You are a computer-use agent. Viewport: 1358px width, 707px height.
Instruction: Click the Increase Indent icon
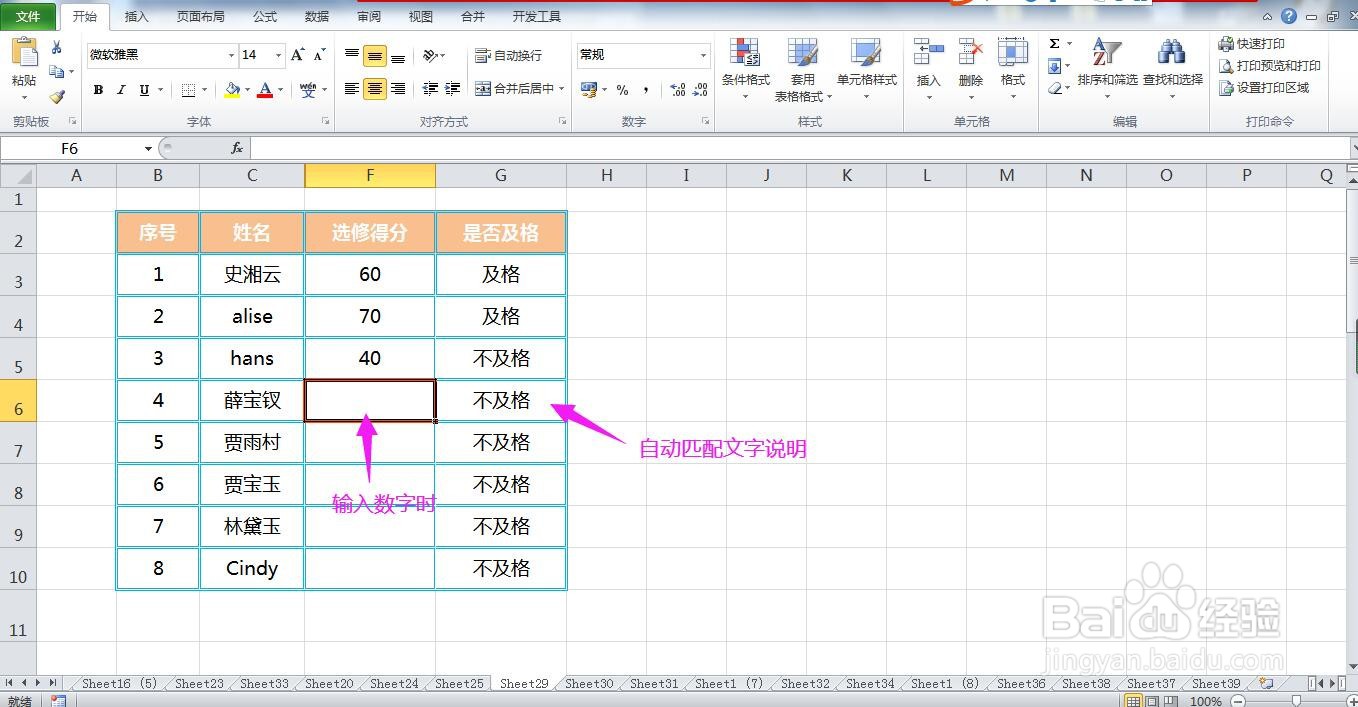[454, 89]
